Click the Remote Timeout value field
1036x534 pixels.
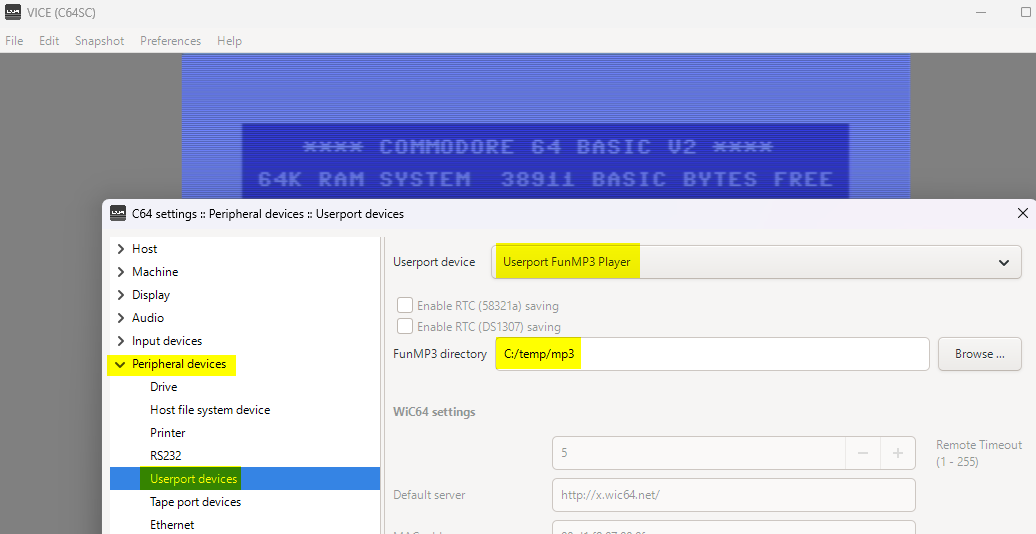(698, 453)
